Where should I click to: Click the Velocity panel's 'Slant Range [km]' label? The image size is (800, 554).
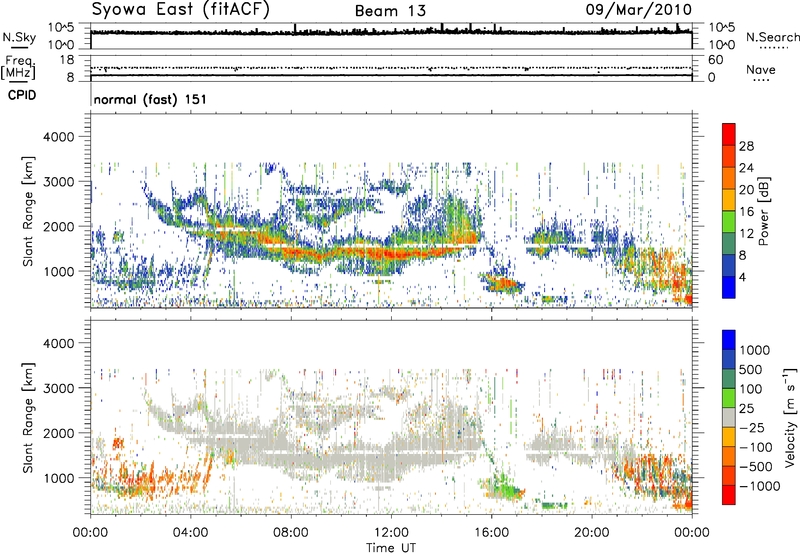(28, 417)
